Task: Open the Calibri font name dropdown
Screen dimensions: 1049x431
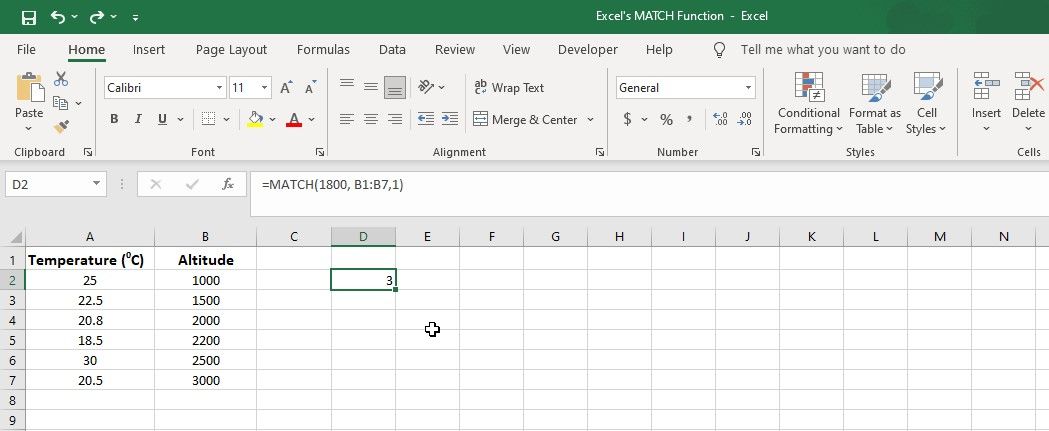Action: coord(220,88)
